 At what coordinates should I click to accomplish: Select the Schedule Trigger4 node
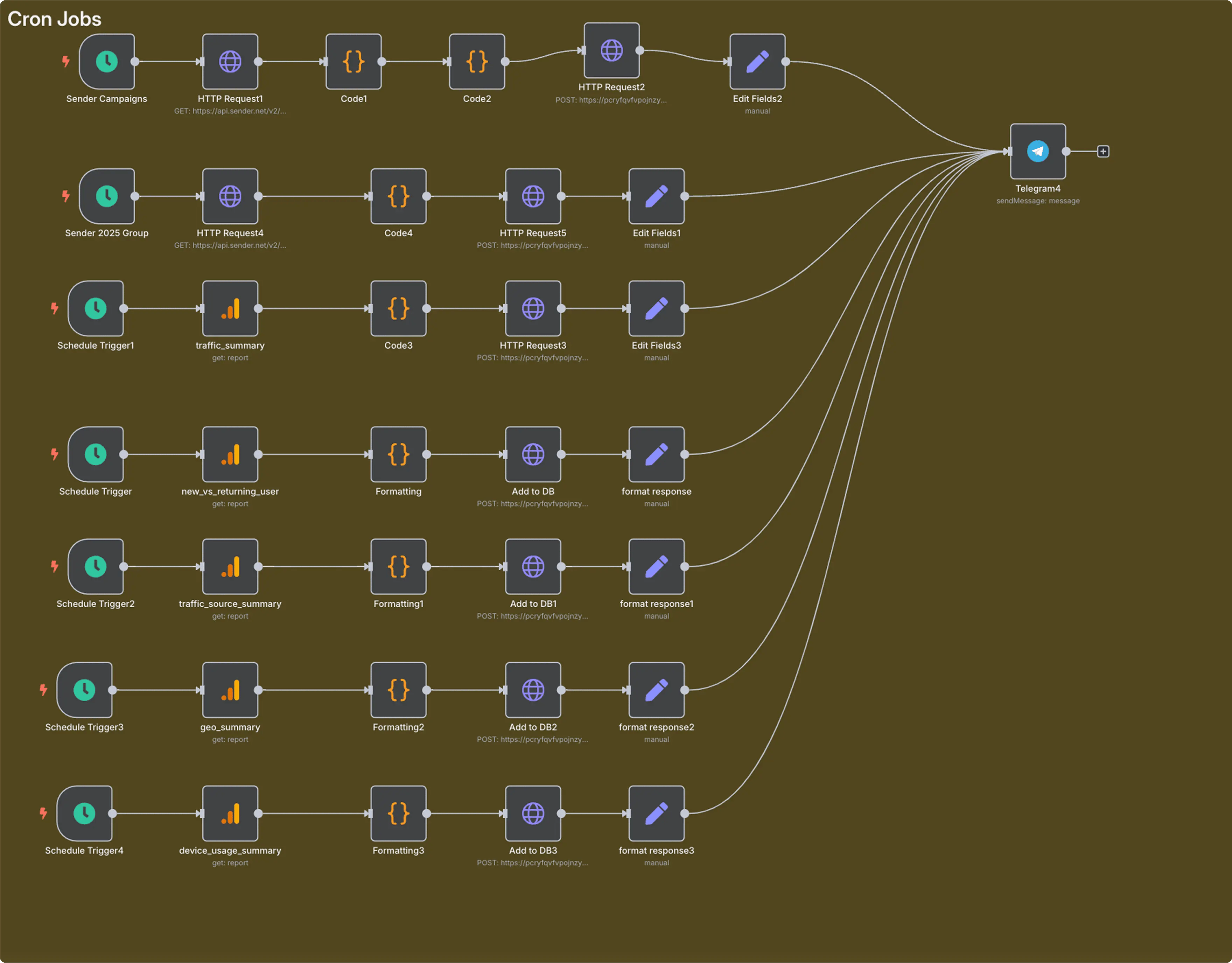click(x=84, y=814)
